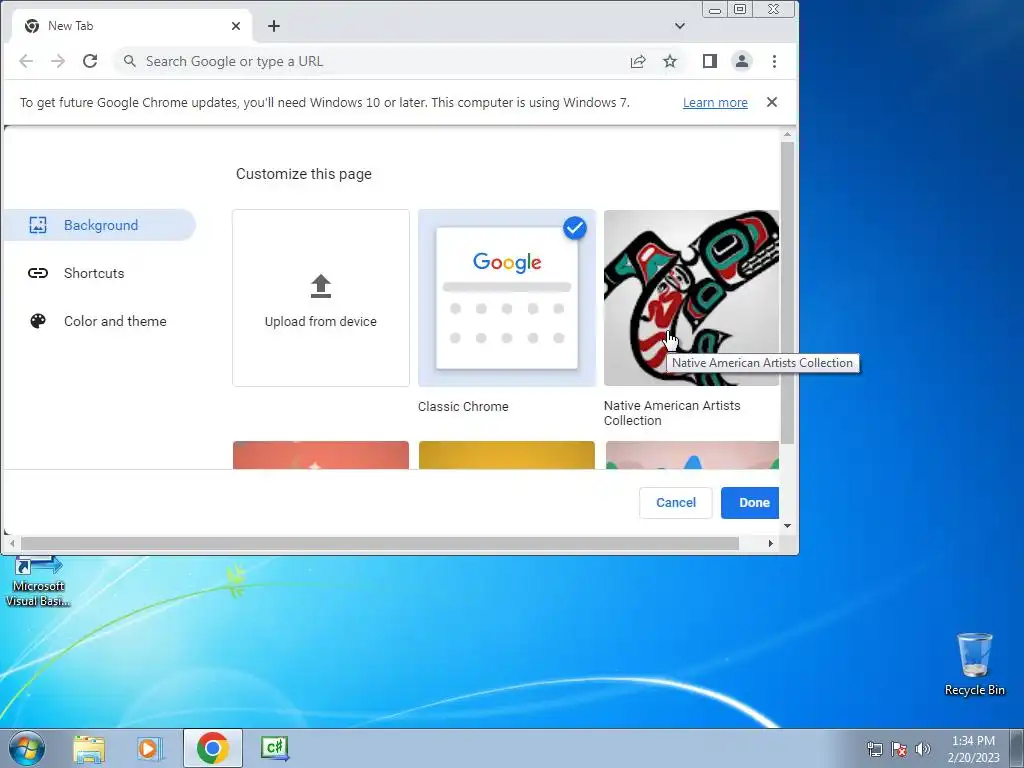Screen dimensions: 1024x768
Task: Confirm changes with the Done button
Action: pyautogui.click(x=750, y=503)
